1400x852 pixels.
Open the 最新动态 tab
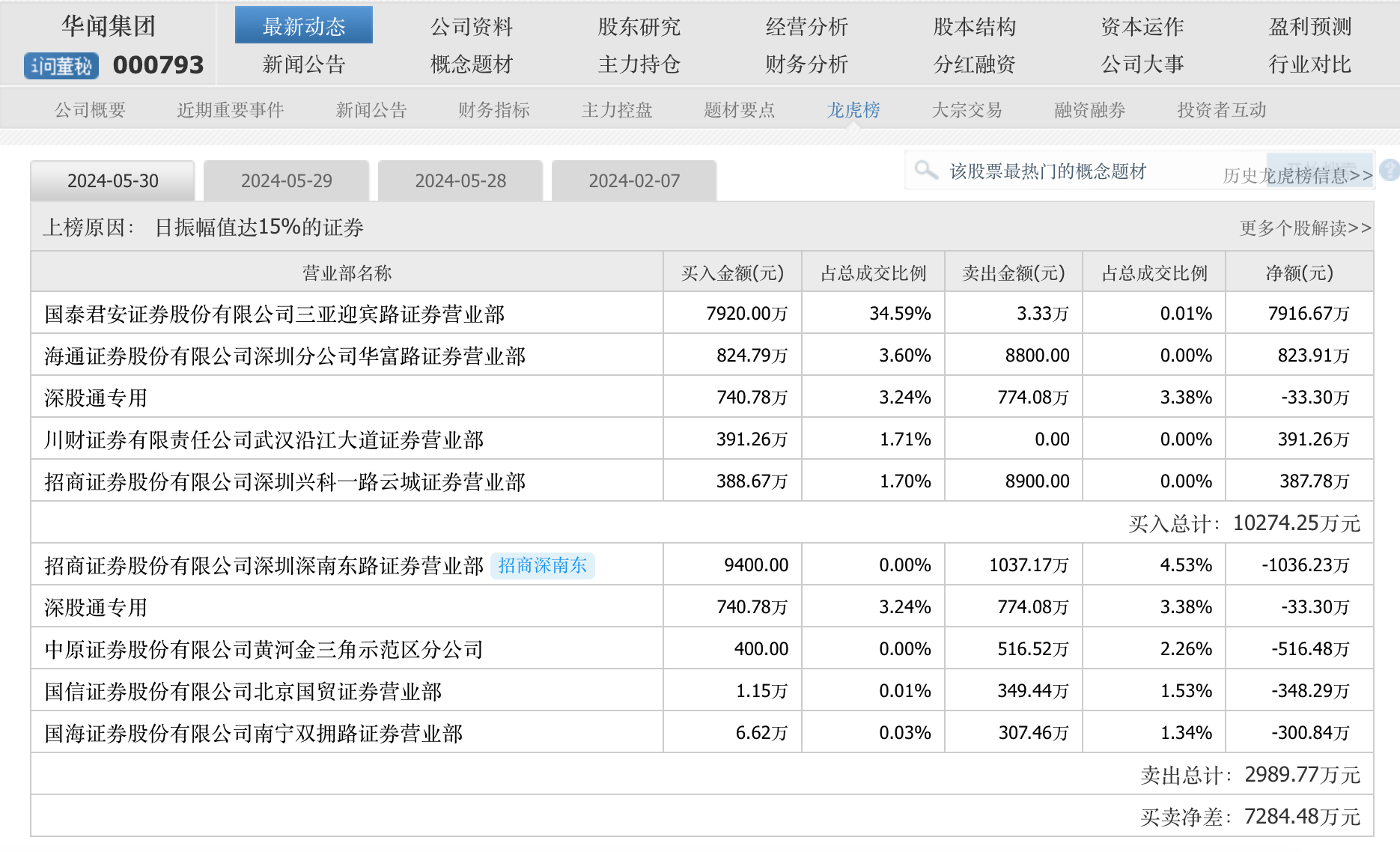click(304, 26)
